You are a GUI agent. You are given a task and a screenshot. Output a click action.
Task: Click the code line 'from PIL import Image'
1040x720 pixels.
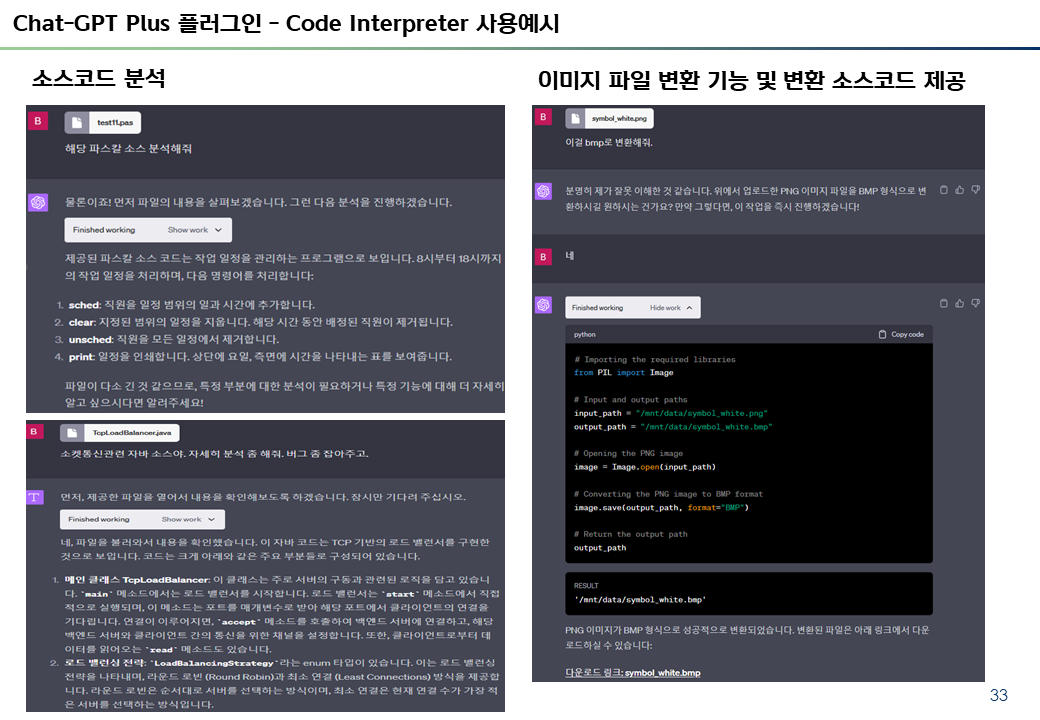(623, 373)
